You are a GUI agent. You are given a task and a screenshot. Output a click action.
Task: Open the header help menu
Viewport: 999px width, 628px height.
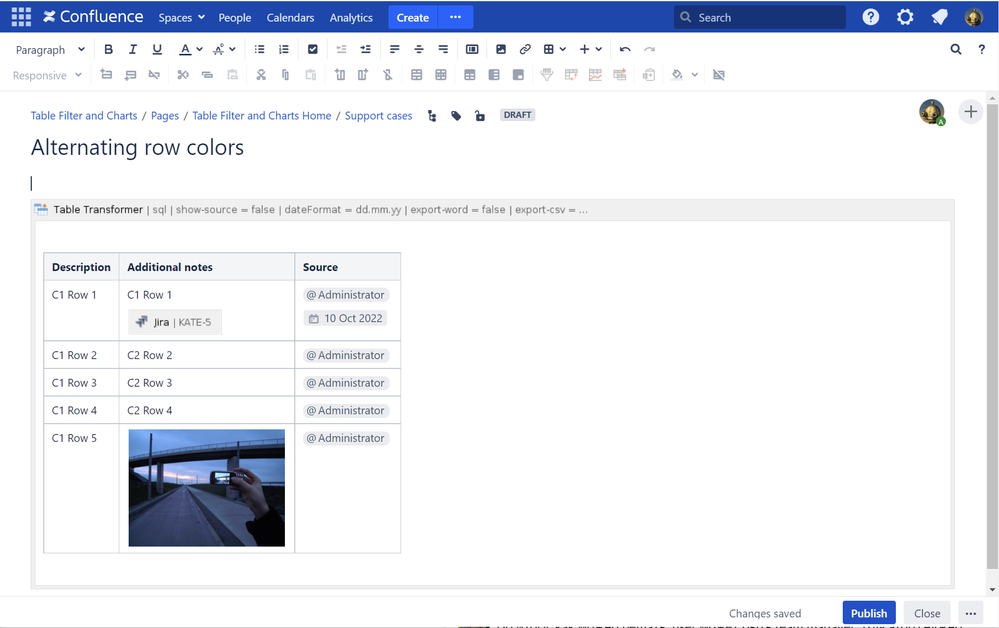pos(870,17)
